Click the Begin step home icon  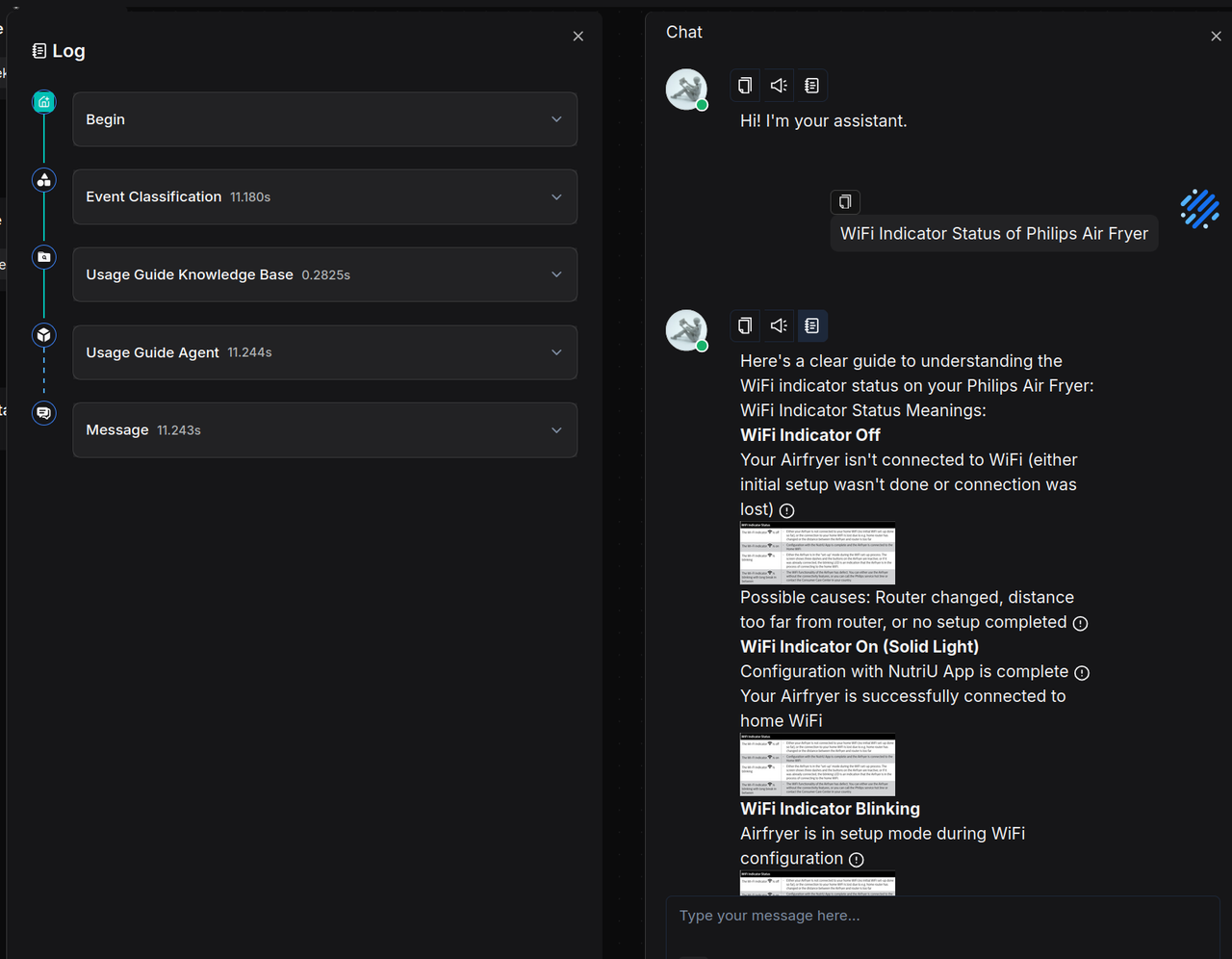[44, 102]
